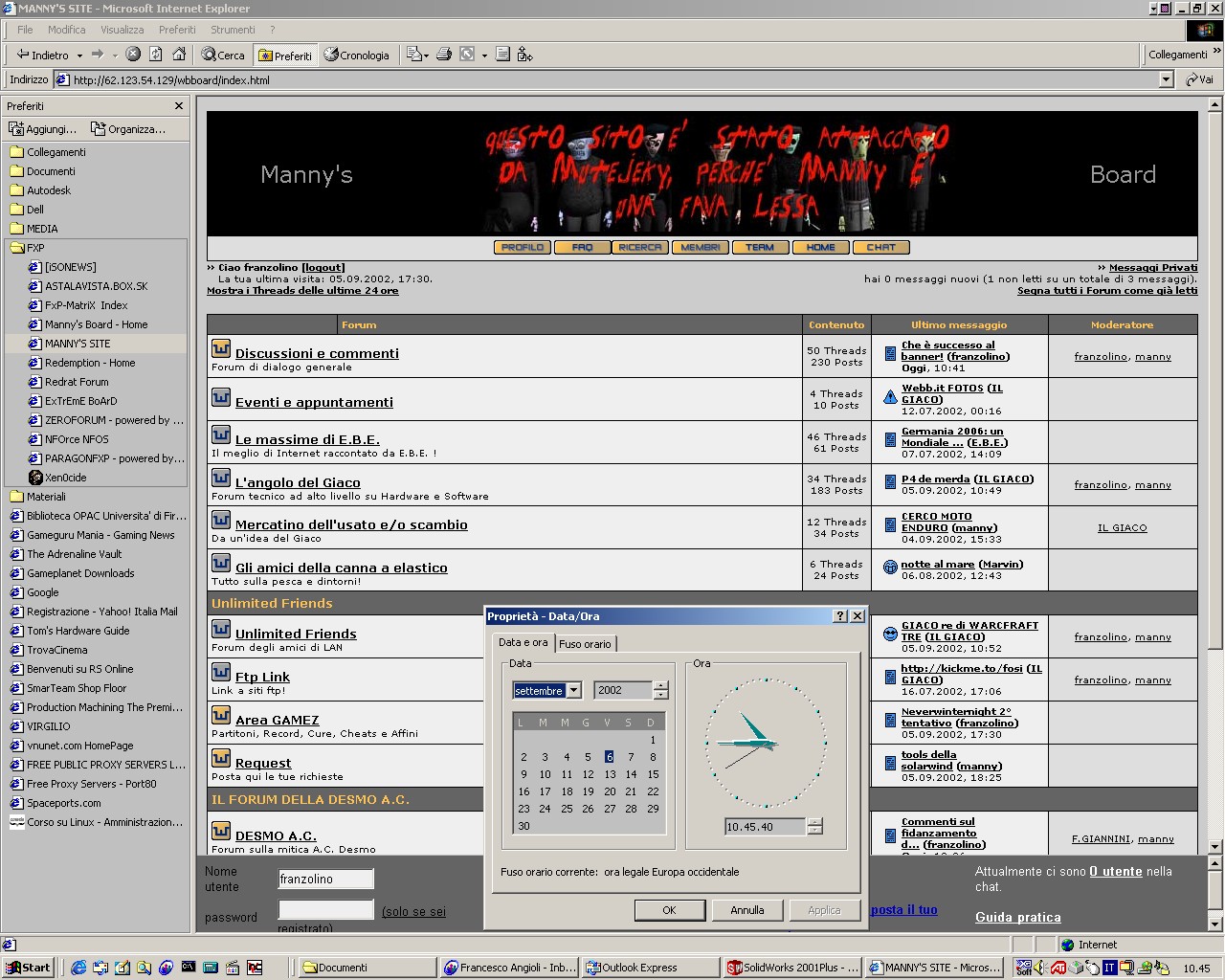Image resolution: width=1225 pixels, height=980 pixels.
Task: Go to the Home page icon
Action: pyautogui.click(x=179, y=55)
